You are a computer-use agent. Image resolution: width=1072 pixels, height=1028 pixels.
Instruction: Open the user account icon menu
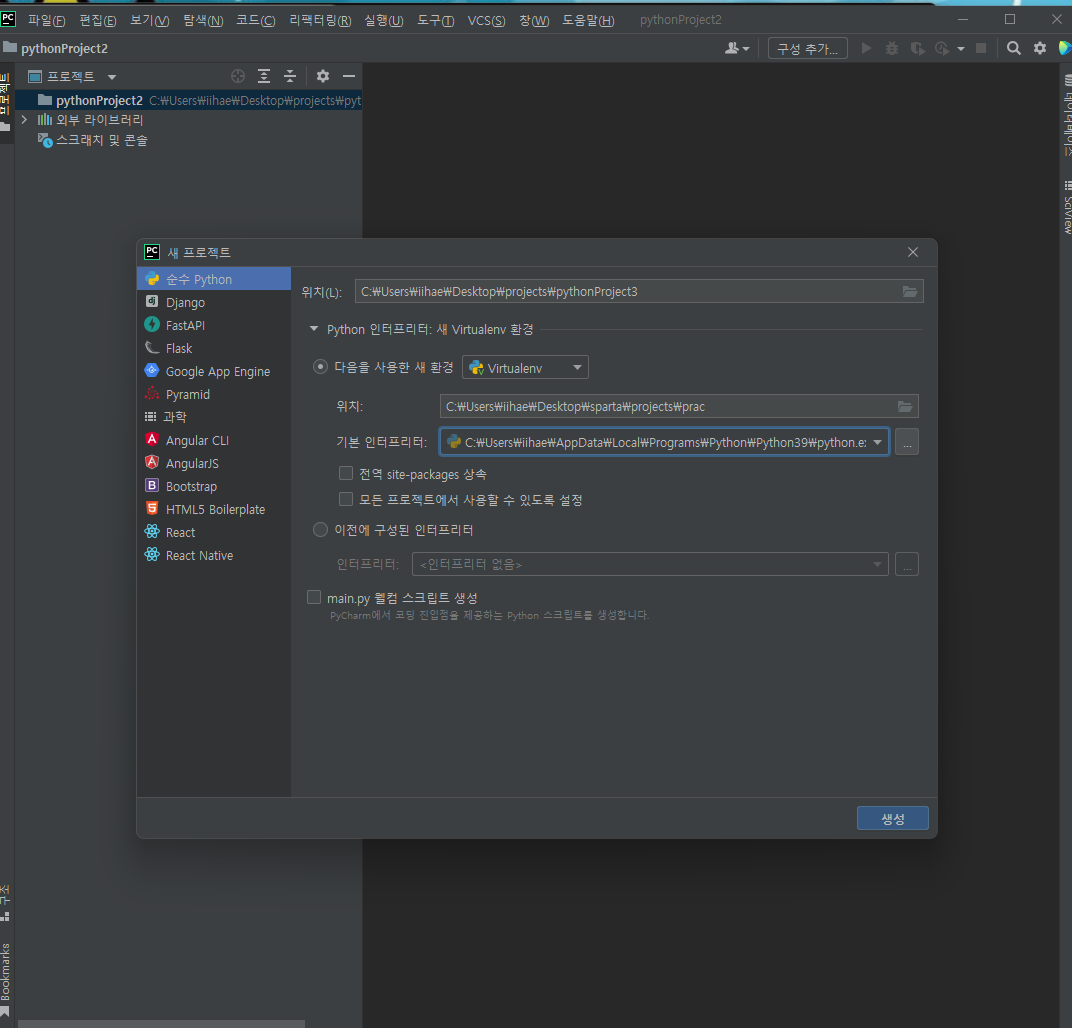click(737, 48)
